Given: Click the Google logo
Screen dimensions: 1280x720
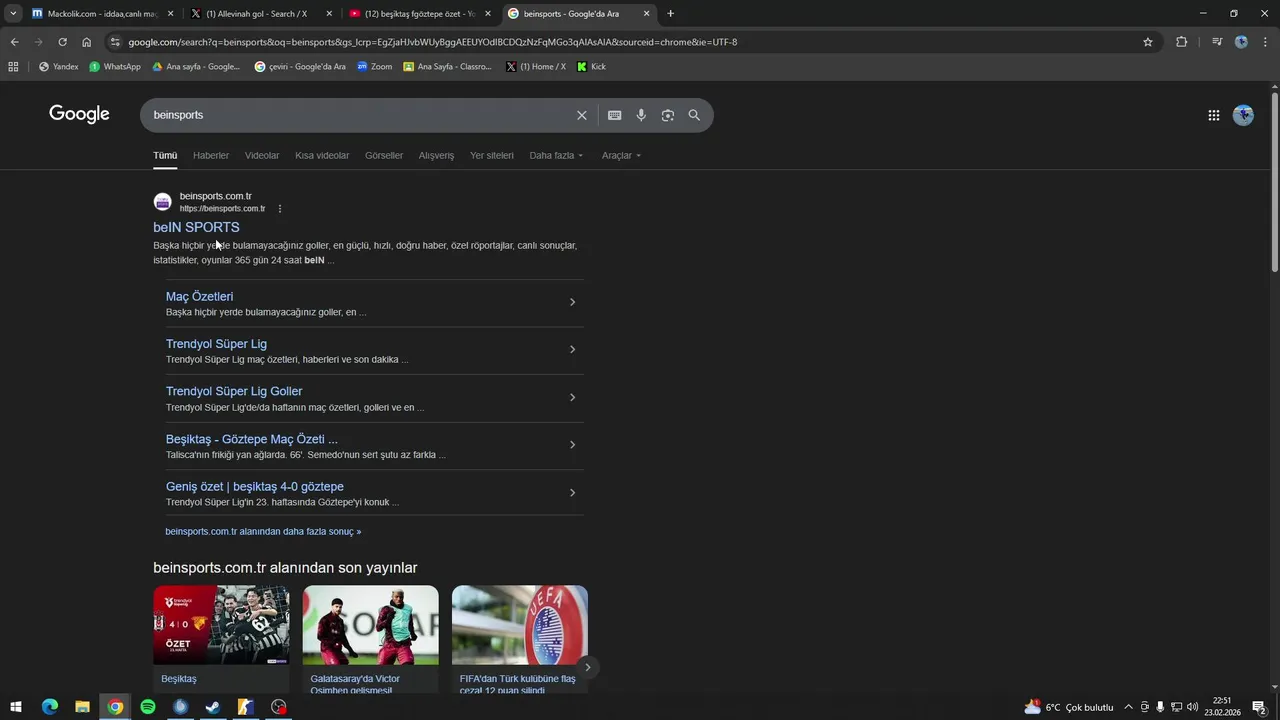Looking at the screenshot, I should [x=79, y=114].
